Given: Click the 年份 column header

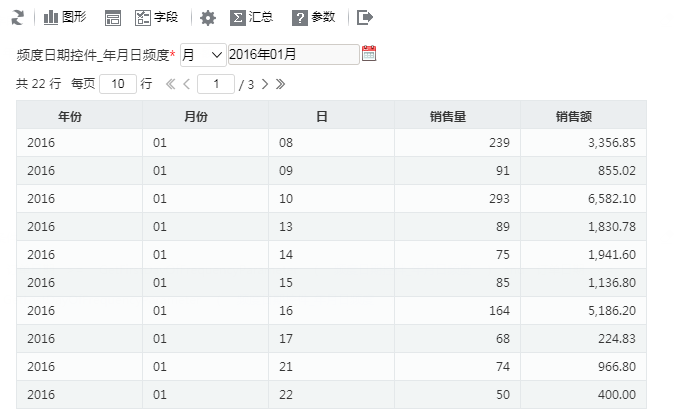Looking at the screenshot, I should 80,115.
